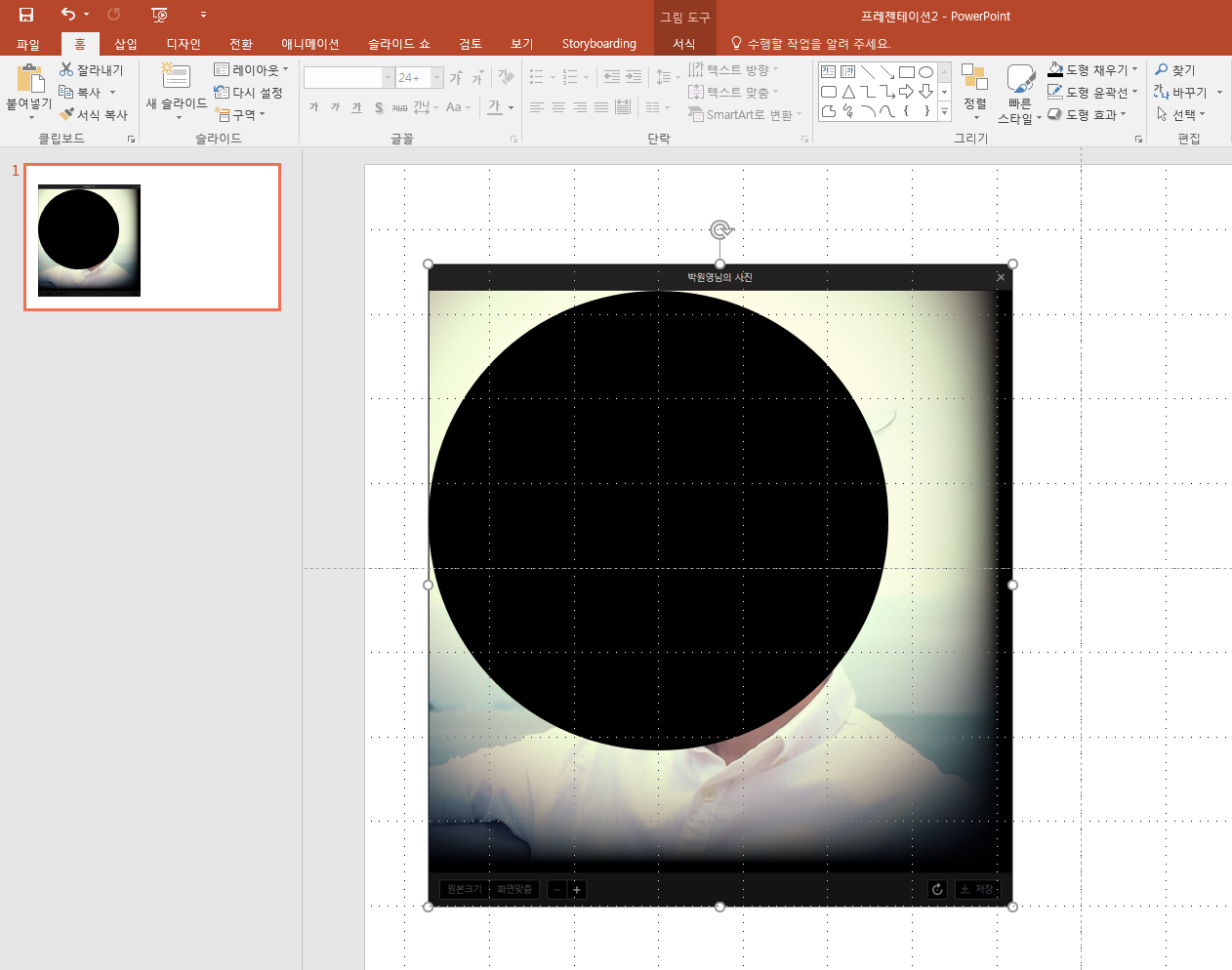Image resolution: width=1232 pixels, height=970 pixels.
Task: Open the 정렬 arrange menu
Action: [974, 92]
